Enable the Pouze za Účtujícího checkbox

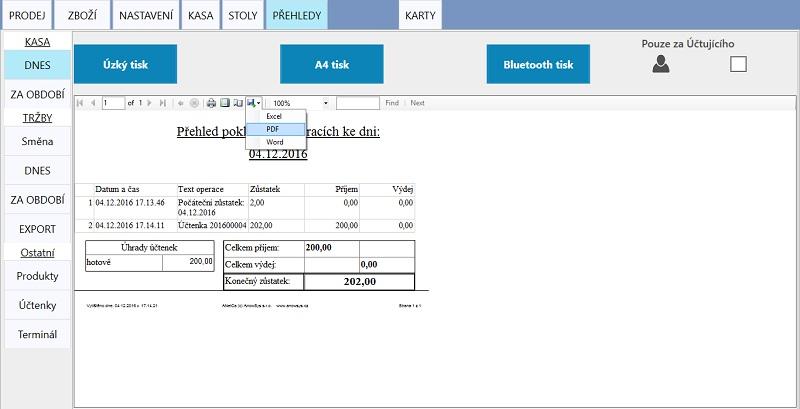738,64
